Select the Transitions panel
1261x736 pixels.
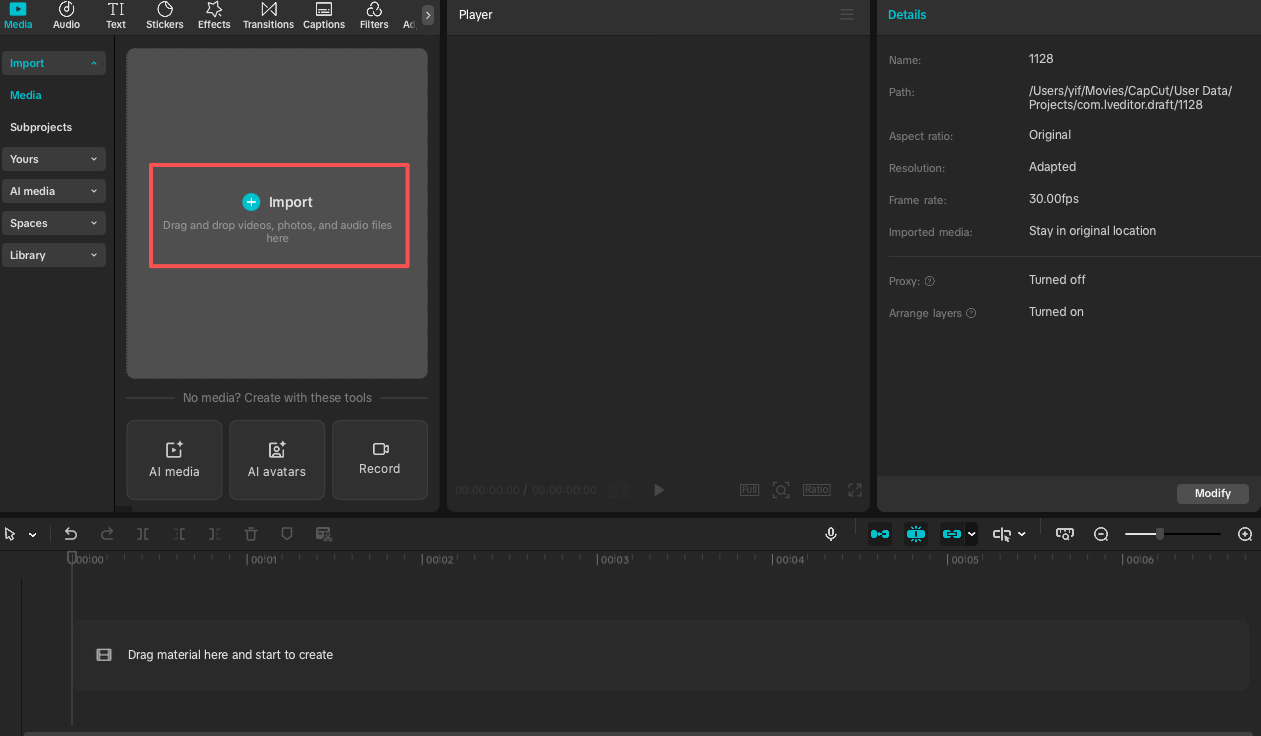(x=268, y=16)
